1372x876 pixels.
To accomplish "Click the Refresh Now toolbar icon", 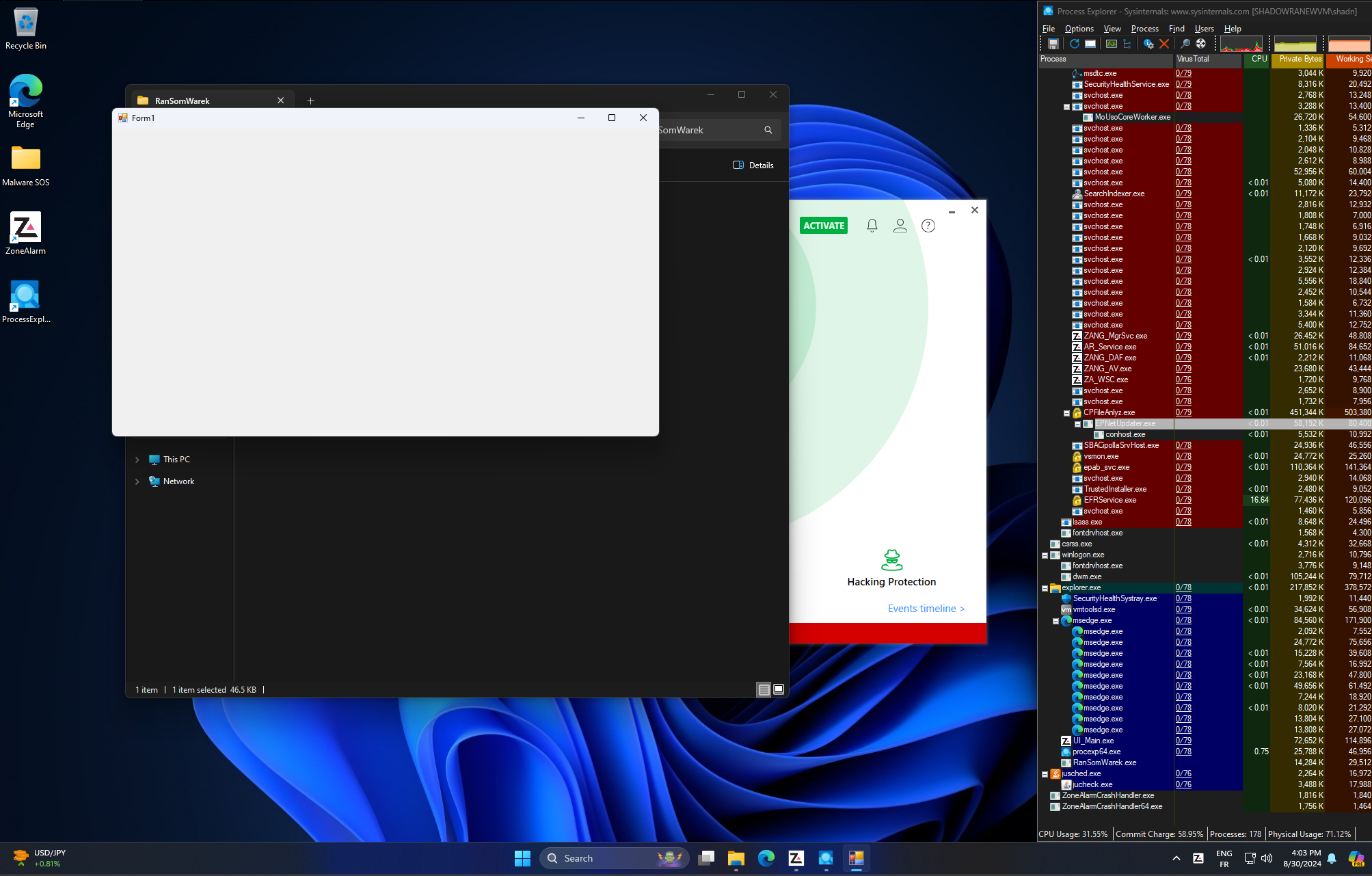I will point(1074,44).
